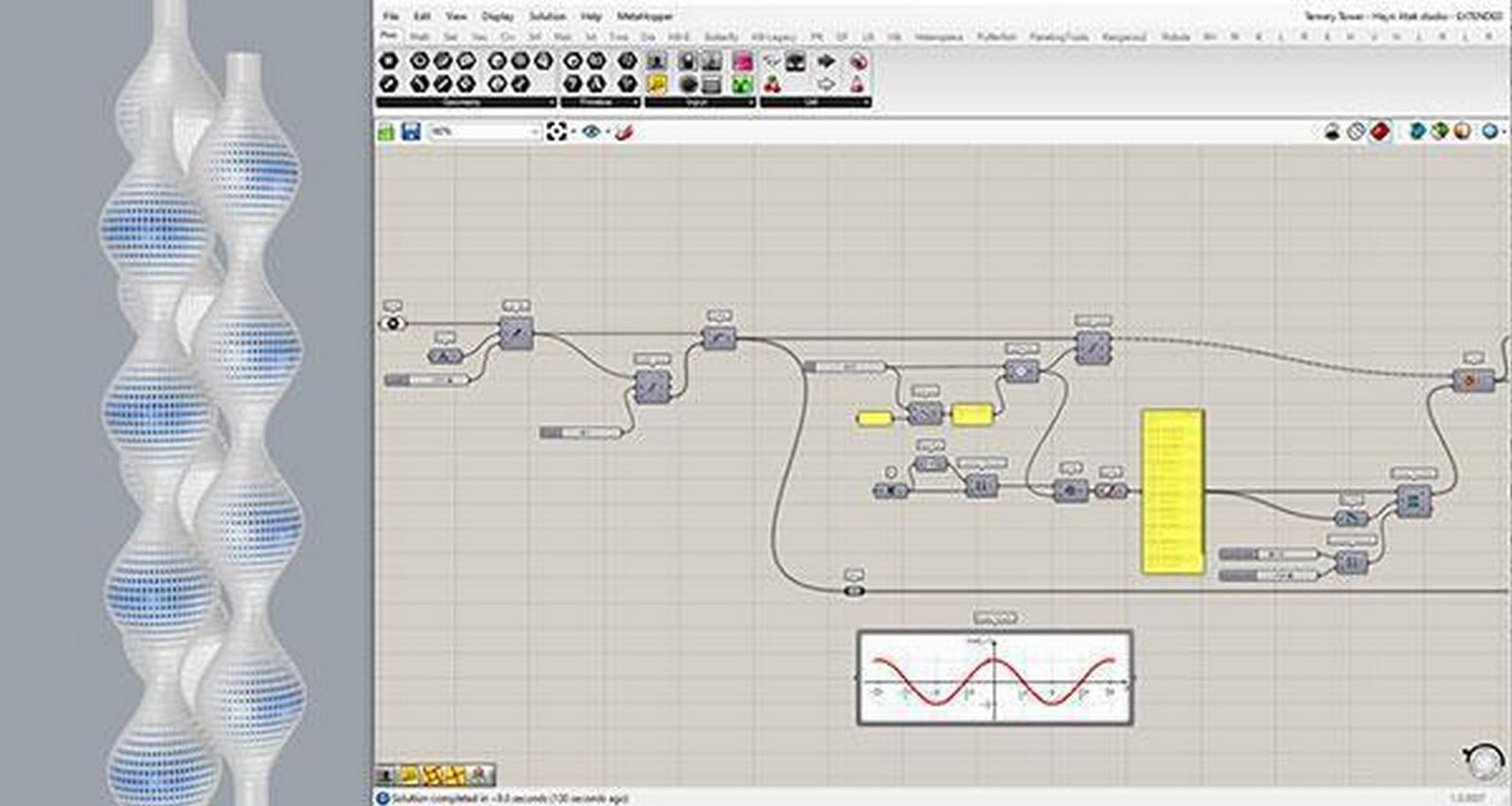
Task: Open the arrow beside the zoom extents icon
Action: (572, 131)
